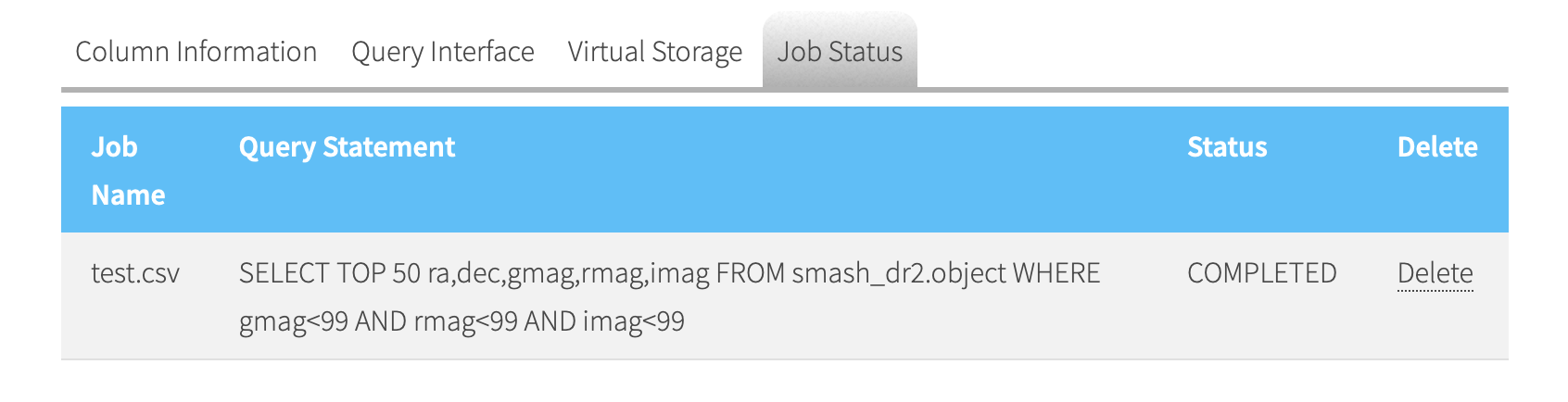The image size is (1568, 402).
Task: Click smash_dr2.object in the query statement
Action: [x=899, y=274]
